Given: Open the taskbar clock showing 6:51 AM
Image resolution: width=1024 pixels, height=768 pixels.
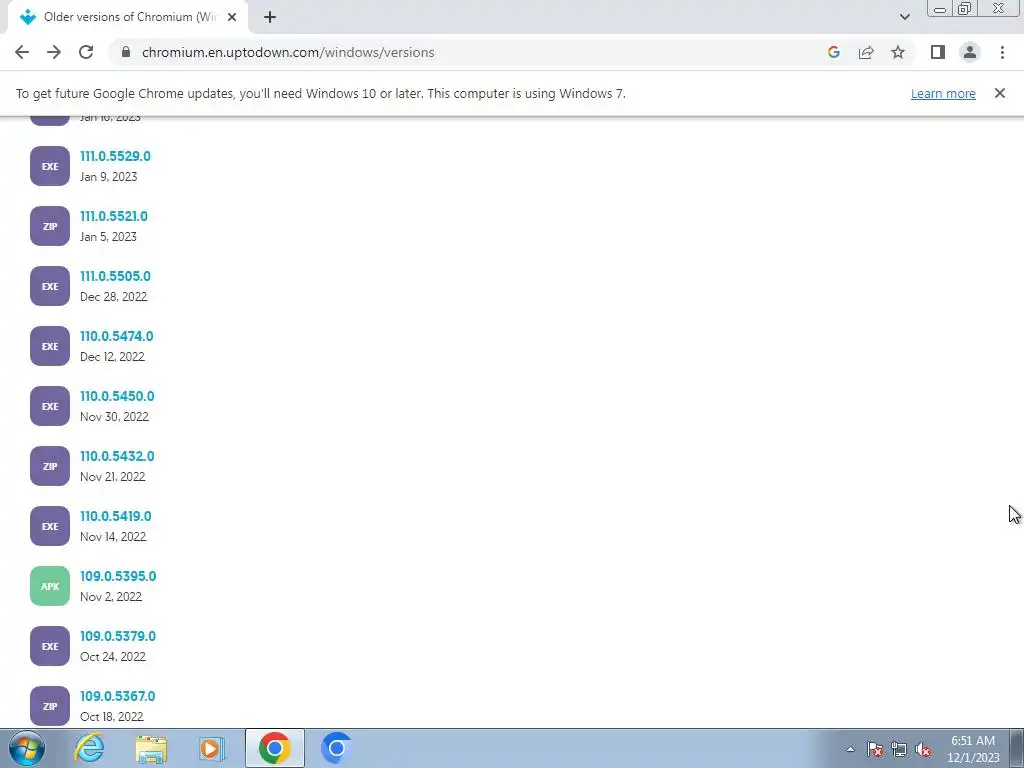Looking at the screenshot, I should click(973, 749).
